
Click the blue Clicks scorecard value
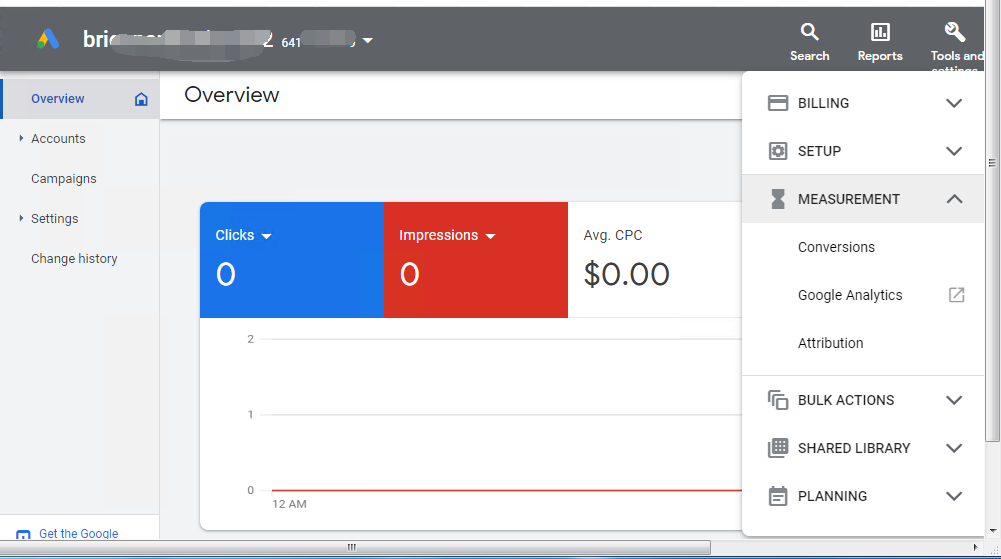[x=226, y=274]
